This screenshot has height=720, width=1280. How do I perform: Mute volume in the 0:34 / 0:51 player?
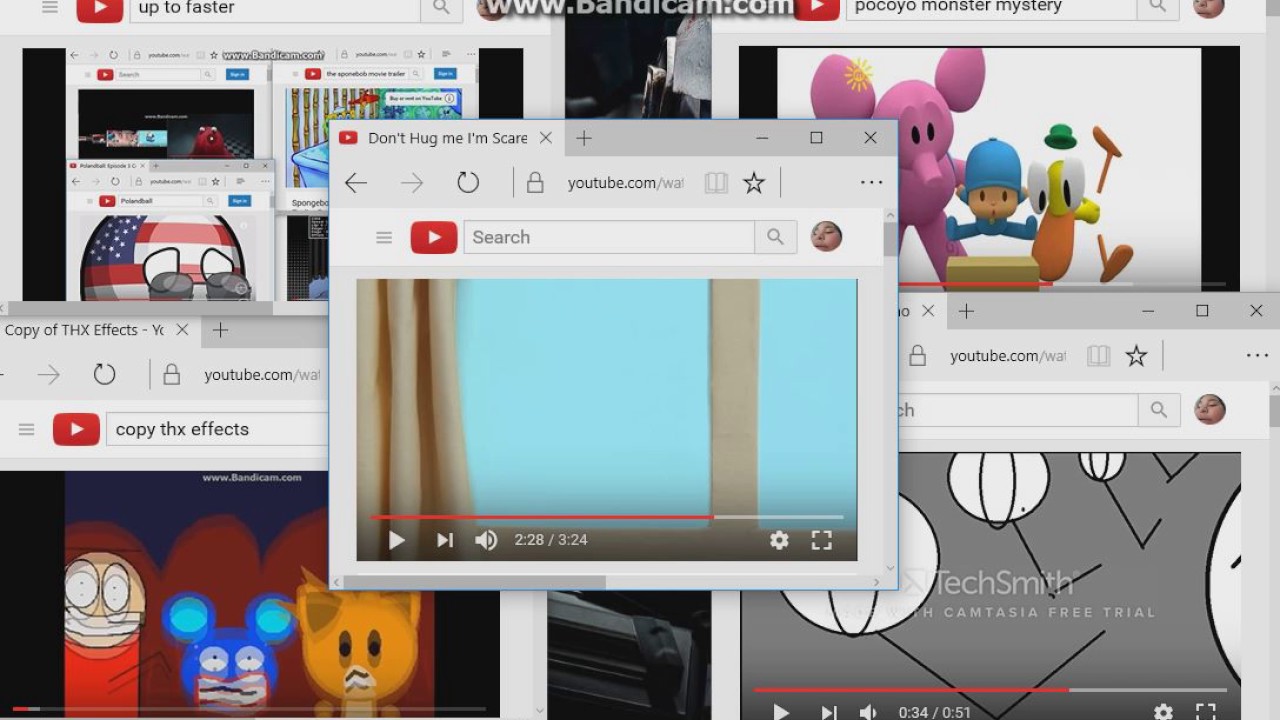[869, 712]
